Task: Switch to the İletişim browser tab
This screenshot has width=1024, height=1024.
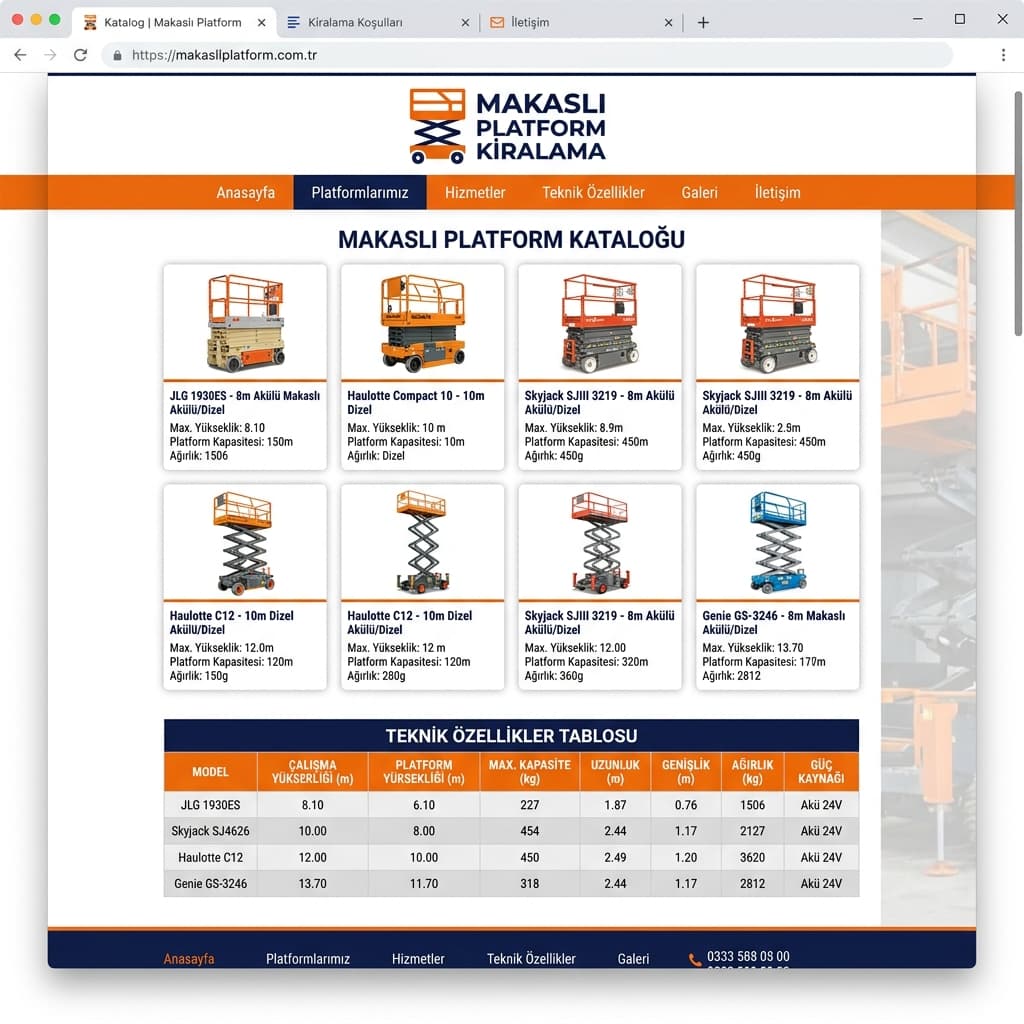Action: pos(581,23)
